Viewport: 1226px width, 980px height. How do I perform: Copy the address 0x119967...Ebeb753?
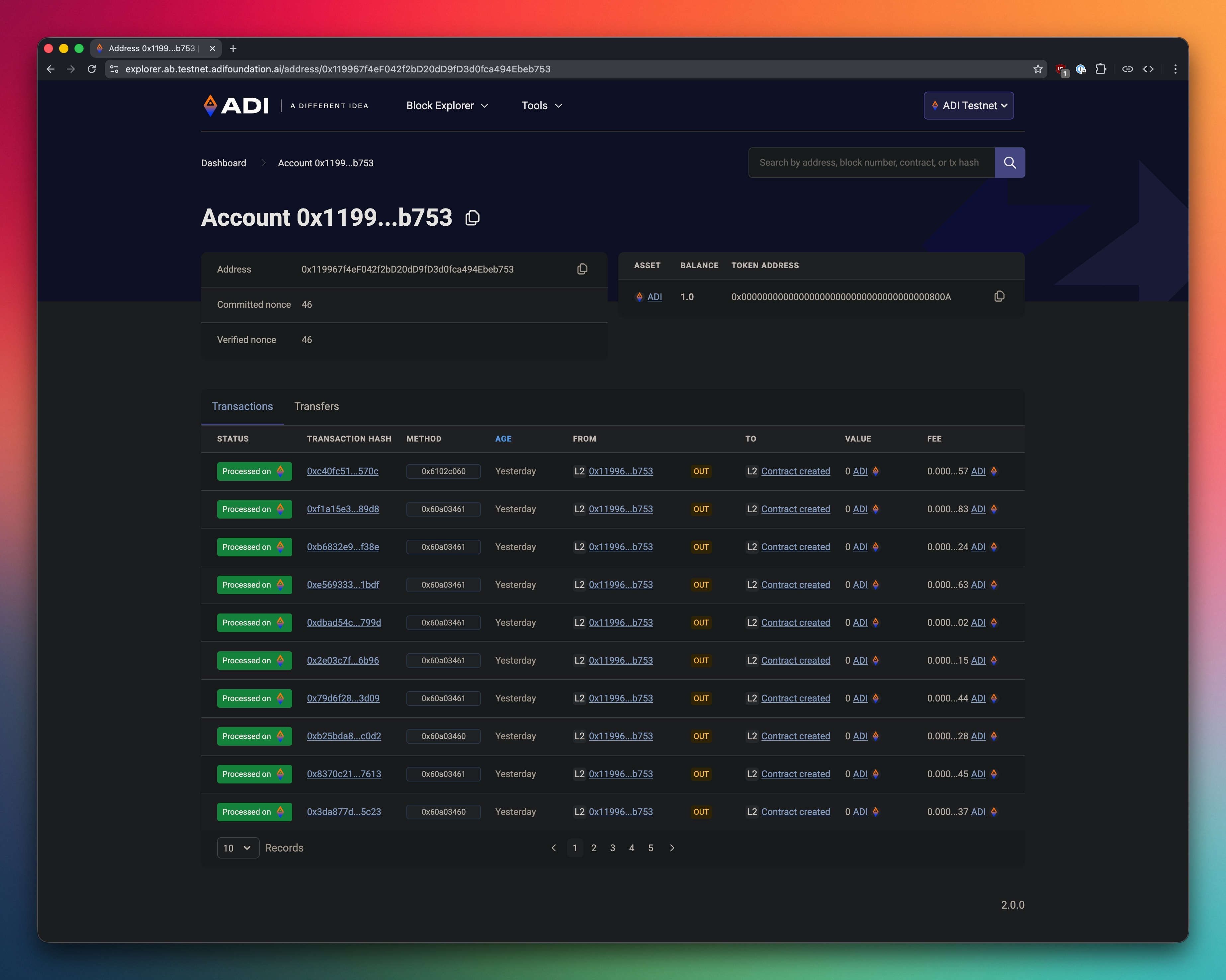coord(582,269)
